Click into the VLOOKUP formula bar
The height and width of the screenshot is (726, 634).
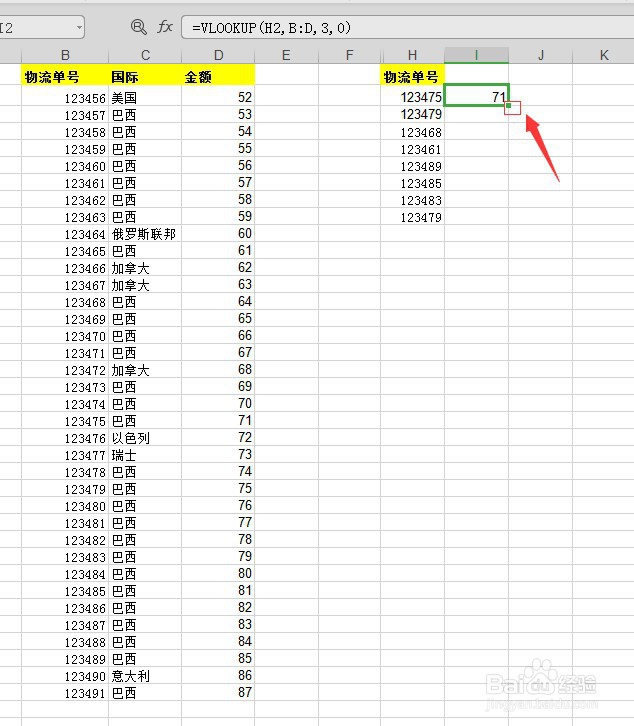click(408, 28)
